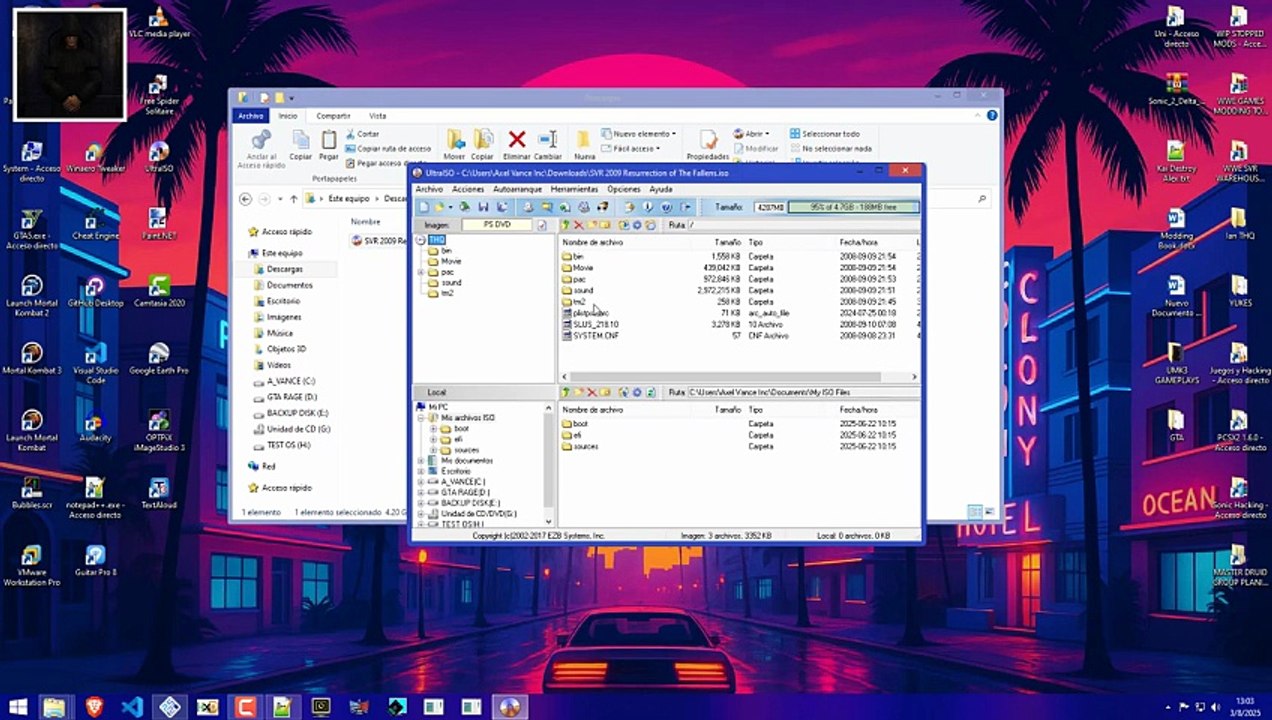Switch to the Vista tab in Explorer
Viewport: 1272px width, 720px height.
coord(377,116)
